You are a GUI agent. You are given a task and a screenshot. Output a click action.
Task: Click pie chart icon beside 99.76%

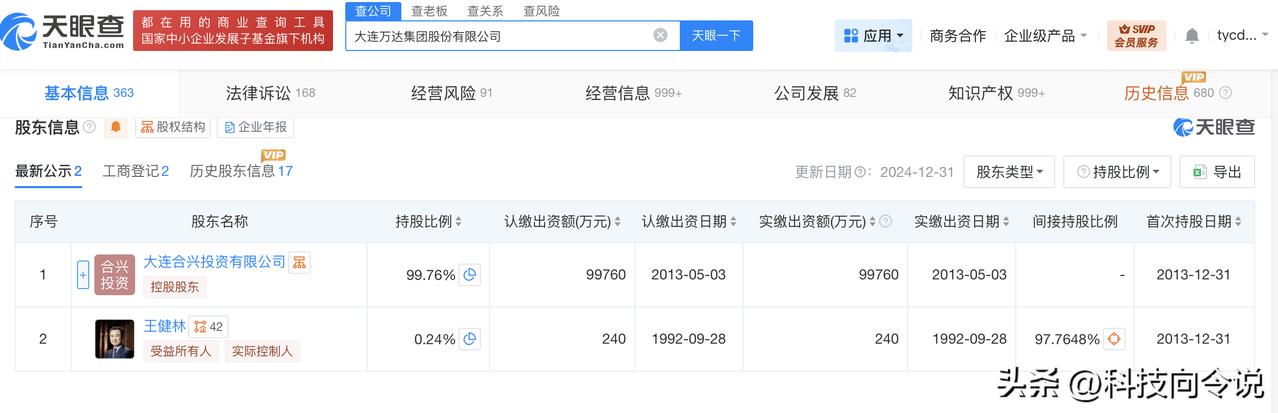(x=470, y=274)
